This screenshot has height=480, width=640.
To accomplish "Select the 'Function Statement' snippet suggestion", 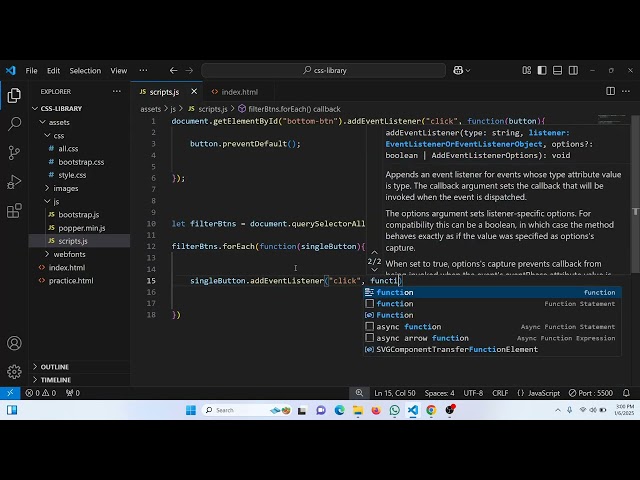I will (492, 304).
